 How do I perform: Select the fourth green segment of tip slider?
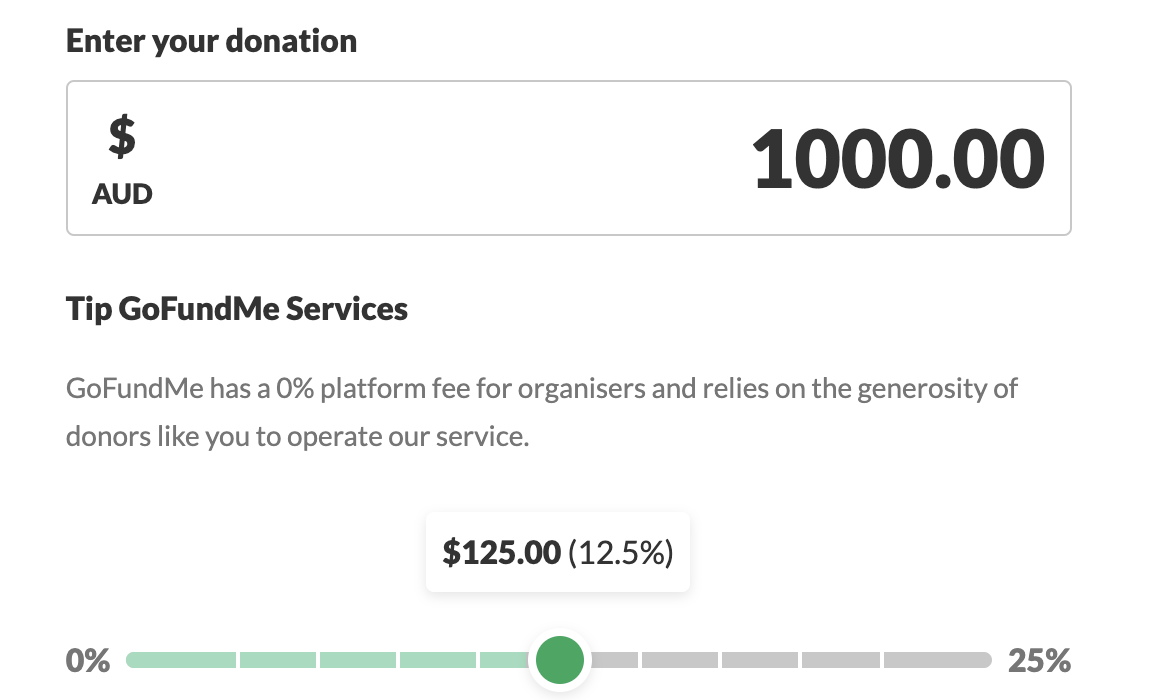438,660
